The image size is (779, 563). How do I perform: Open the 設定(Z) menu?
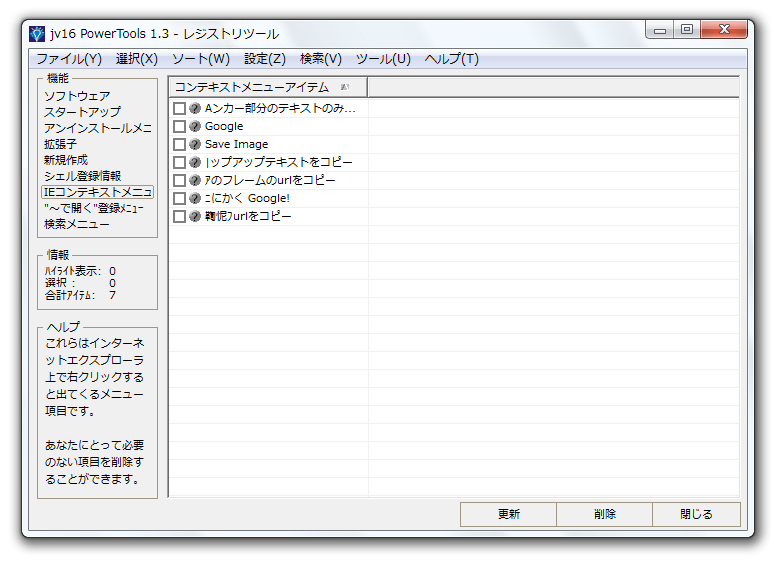click(x=265, y=59)
